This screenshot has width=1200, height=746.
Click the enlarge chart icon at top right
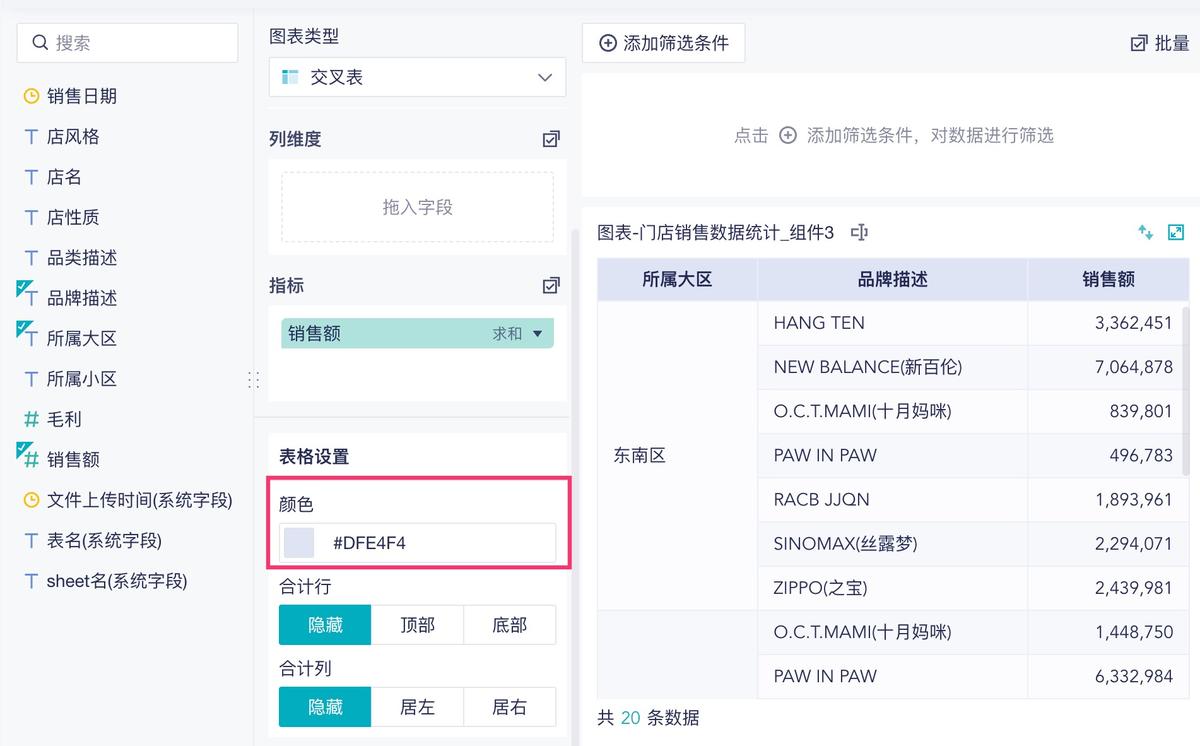1176,231
